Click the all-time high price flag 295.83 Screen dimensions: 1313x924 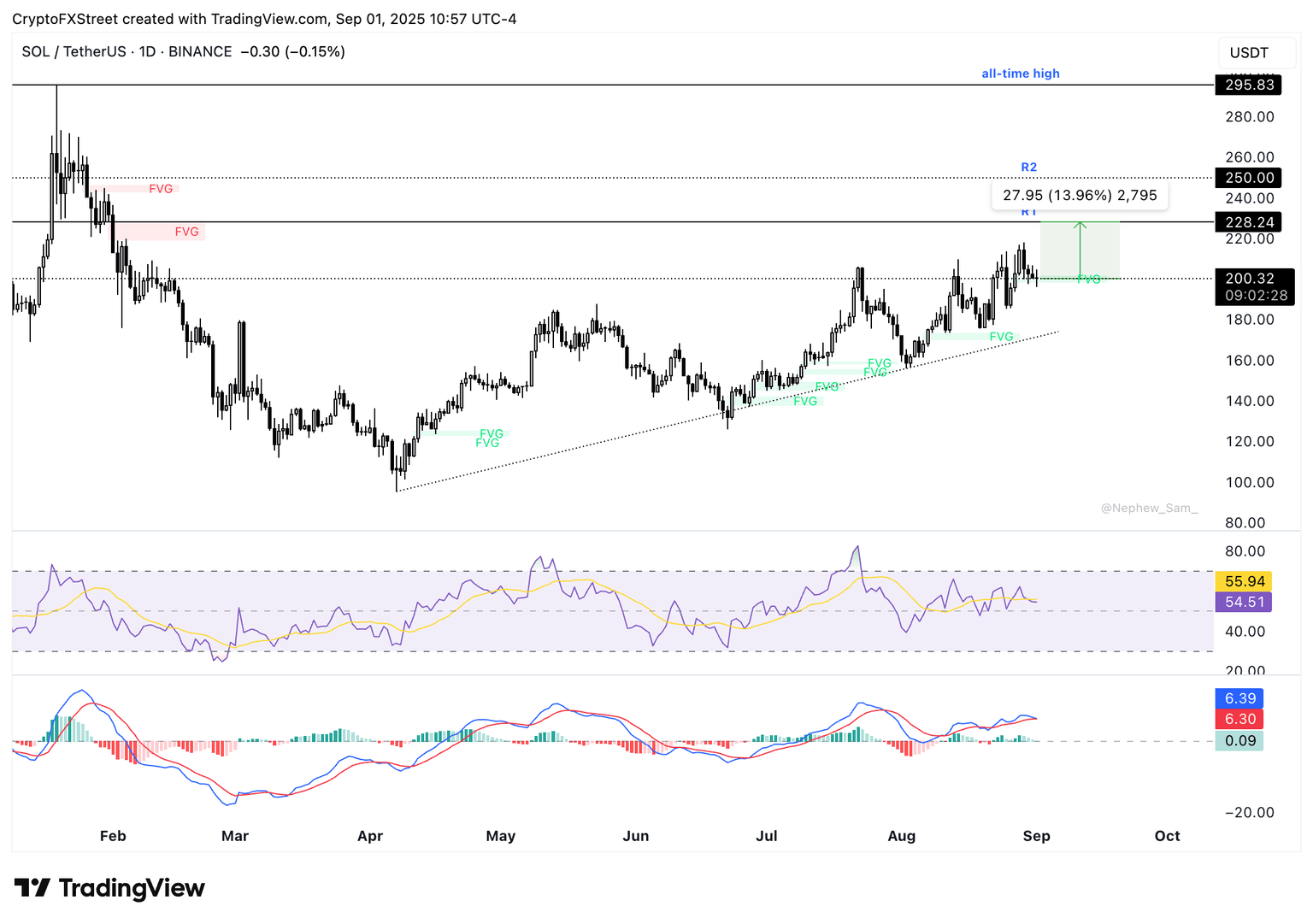tap(1248, 85)
